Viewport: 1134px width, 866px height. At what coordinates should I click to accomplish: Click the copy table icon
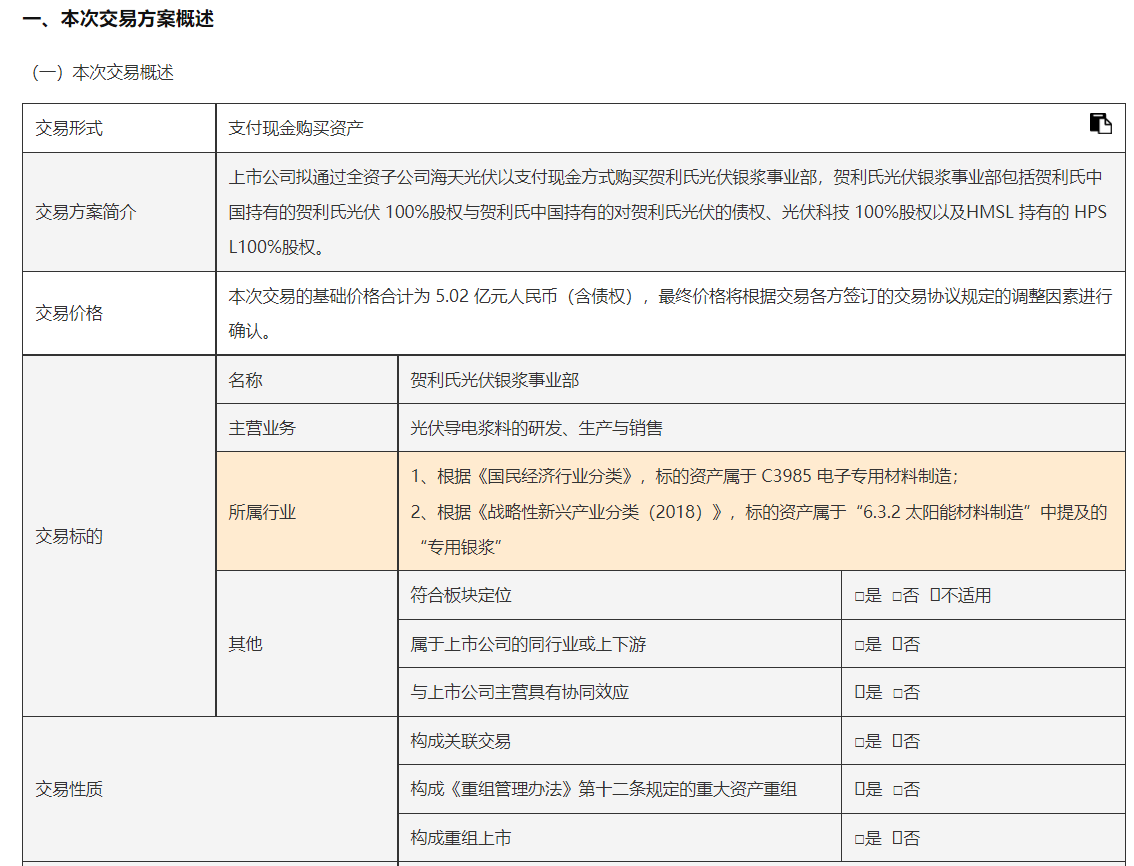pos(1100,124)
